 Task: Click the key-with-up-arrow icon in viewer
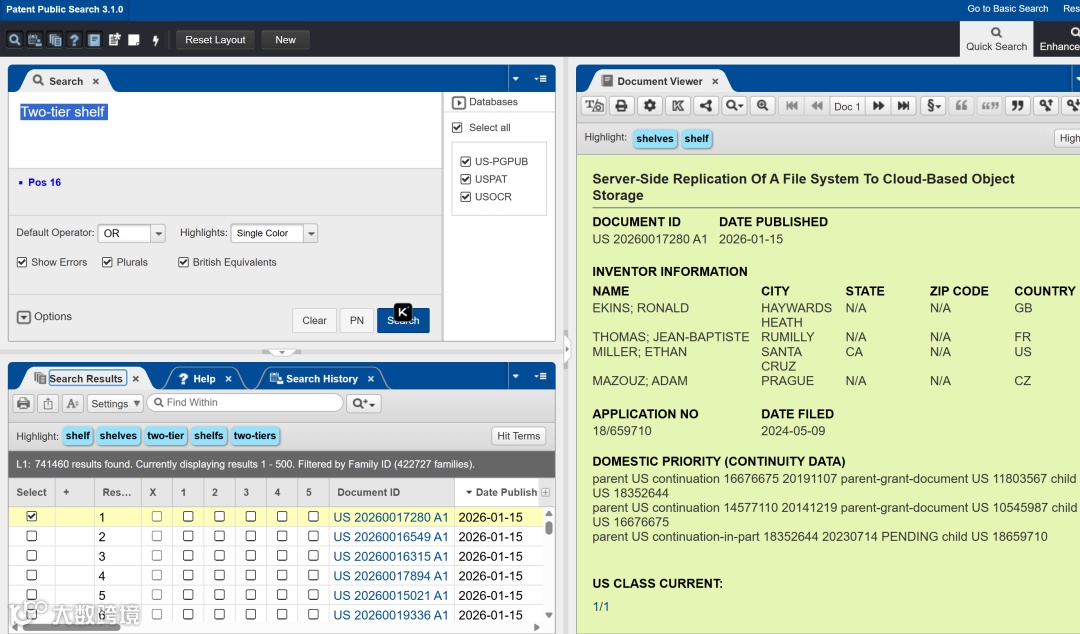1046,105
